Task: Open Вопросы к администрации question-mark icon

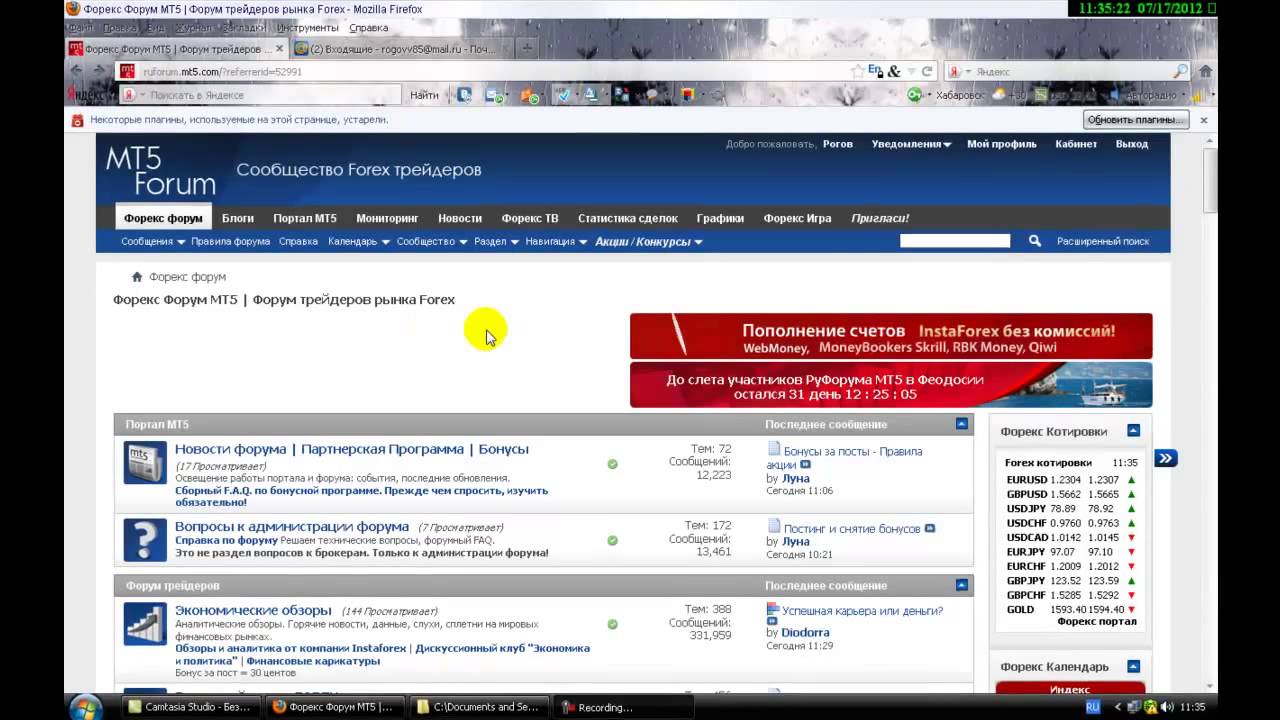Action: pyautogui.click(x=145, y=540)
